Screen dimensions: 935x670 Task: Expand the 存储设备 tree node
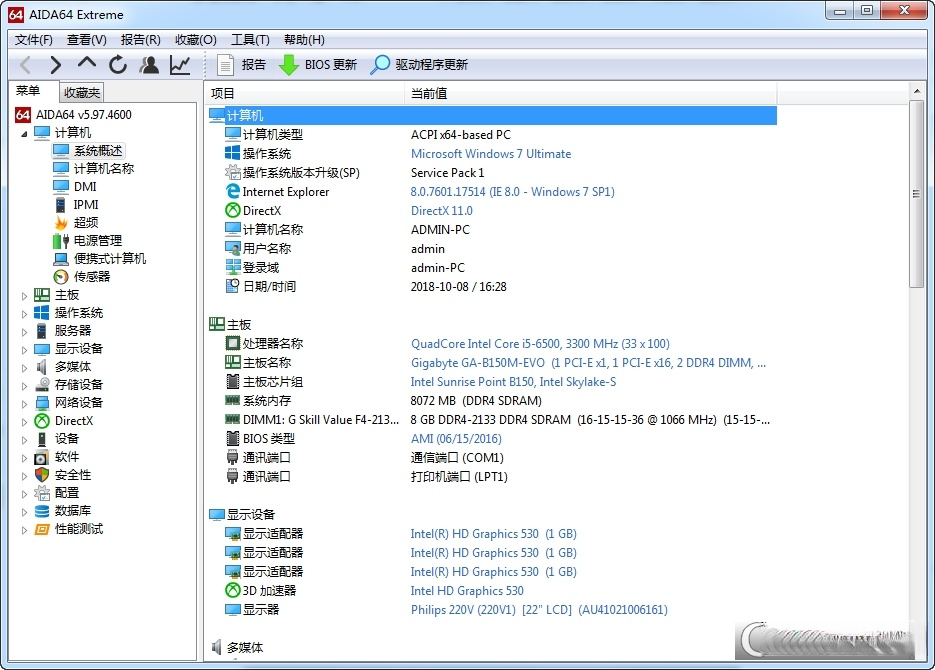pos(24,386)
